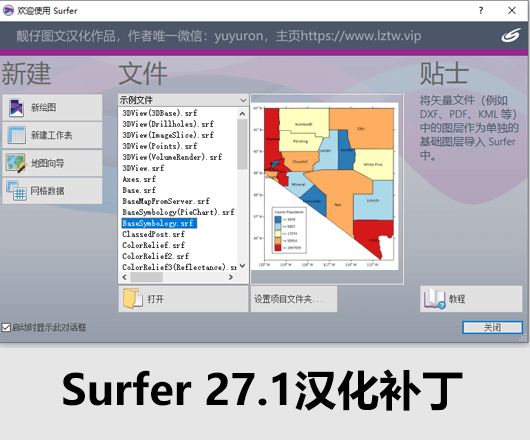The image size is (530, 440).
Task: Click the horizontal scroll right arrow
Action: coord(231,277)
